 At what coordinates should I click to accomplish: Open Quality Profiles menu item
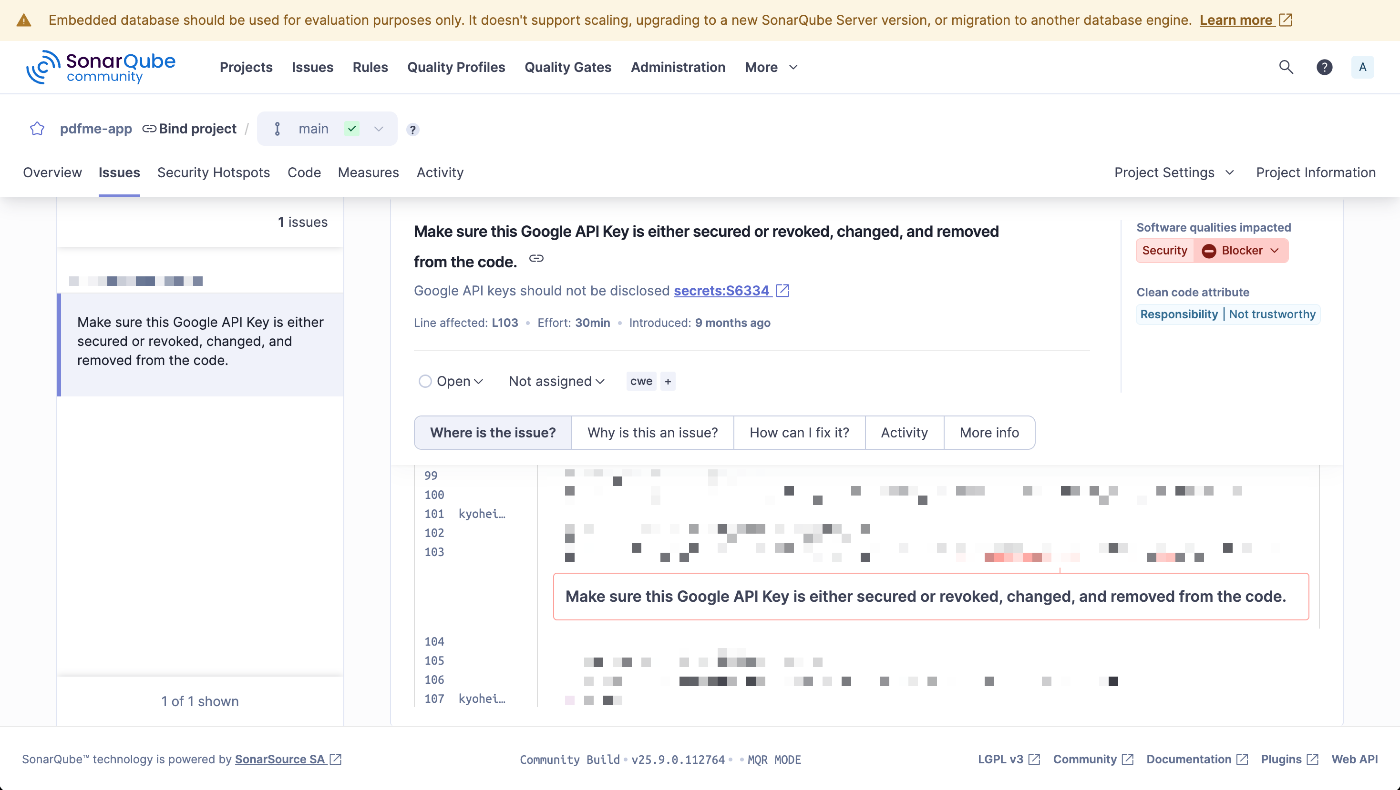coord(456,67)
